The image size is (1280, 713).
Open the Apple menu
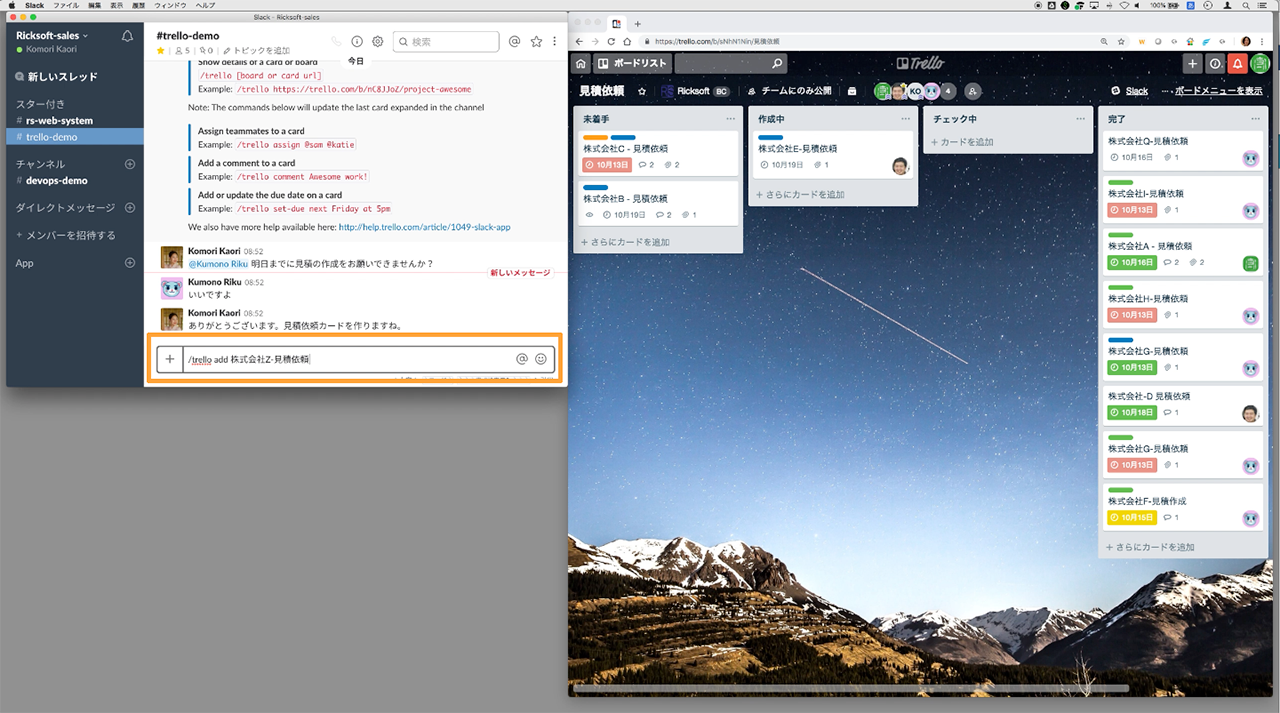[13, 5]
